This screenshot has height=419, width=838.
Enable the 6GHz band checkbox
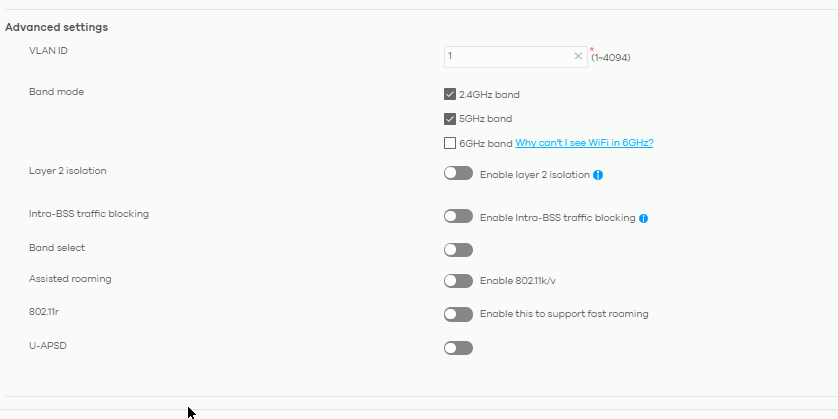[450, 143]
